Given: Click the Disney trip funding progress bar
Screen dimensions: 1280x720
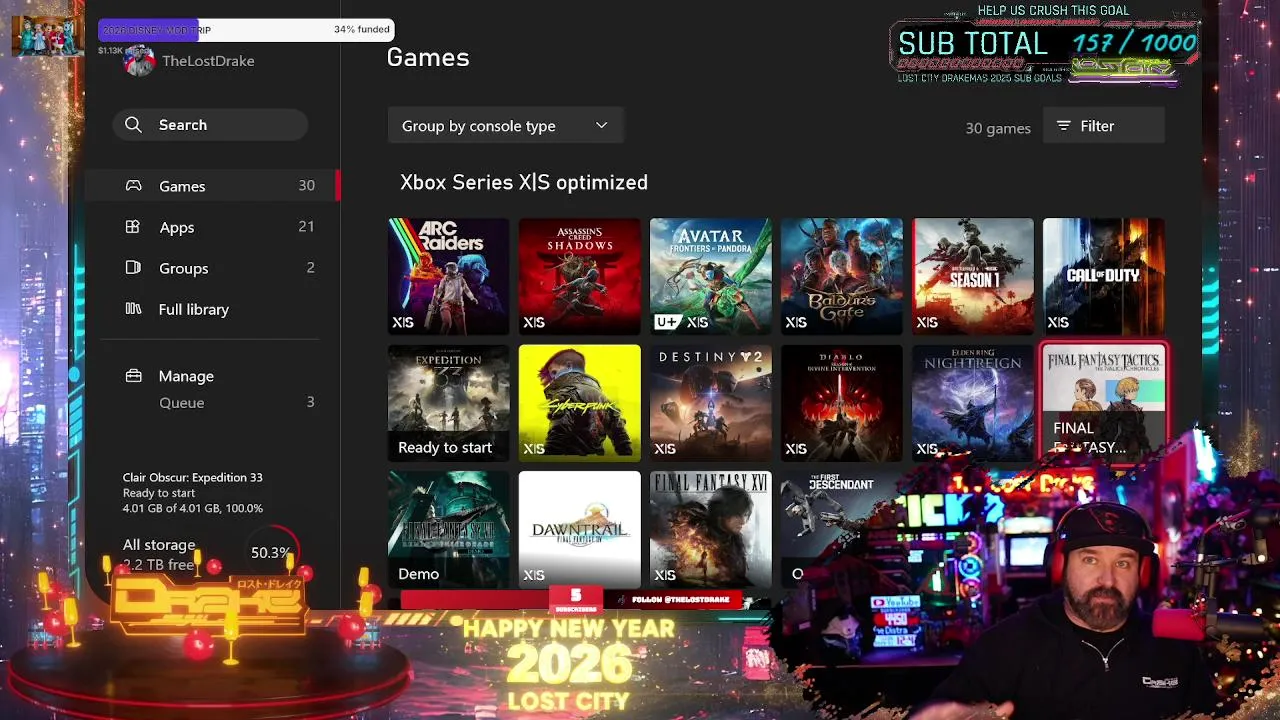Looking at the screenshot, I should tap(246, 30).
